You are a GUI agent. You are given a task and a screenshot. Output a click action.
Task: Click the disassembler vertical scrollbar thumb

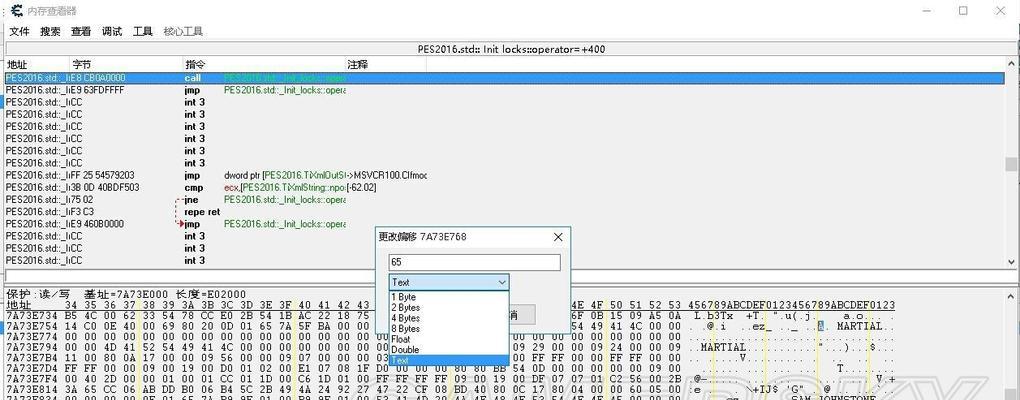click(x=1010, y=163)
